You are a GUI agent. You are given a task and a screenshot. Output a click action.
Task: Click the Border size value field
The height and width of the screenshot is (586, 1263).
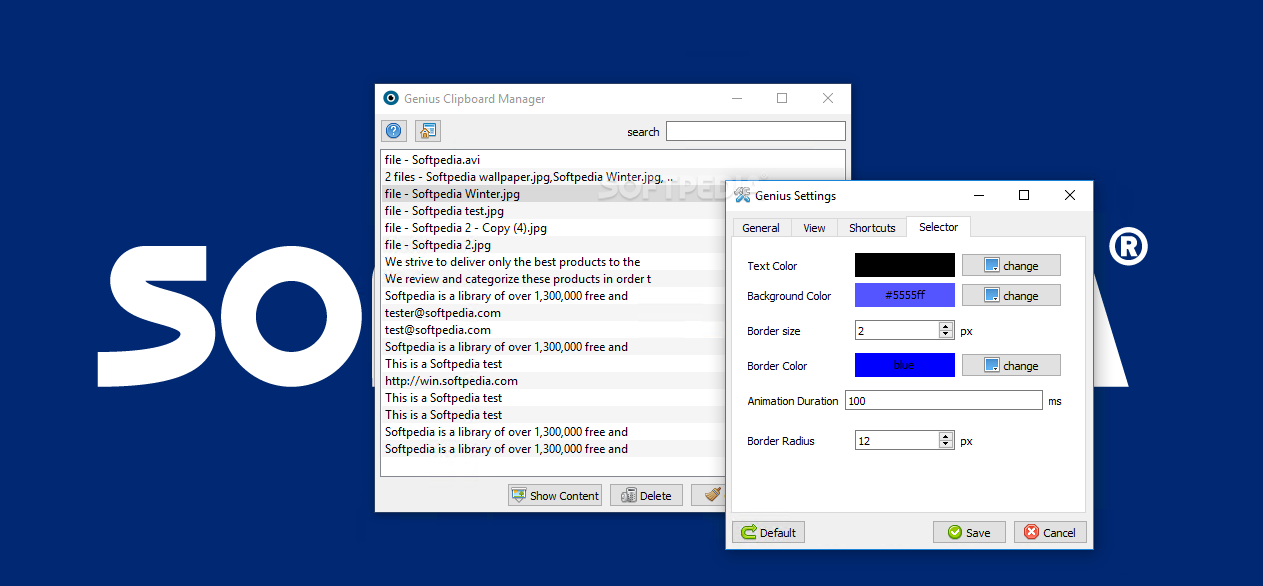point(897,330)
